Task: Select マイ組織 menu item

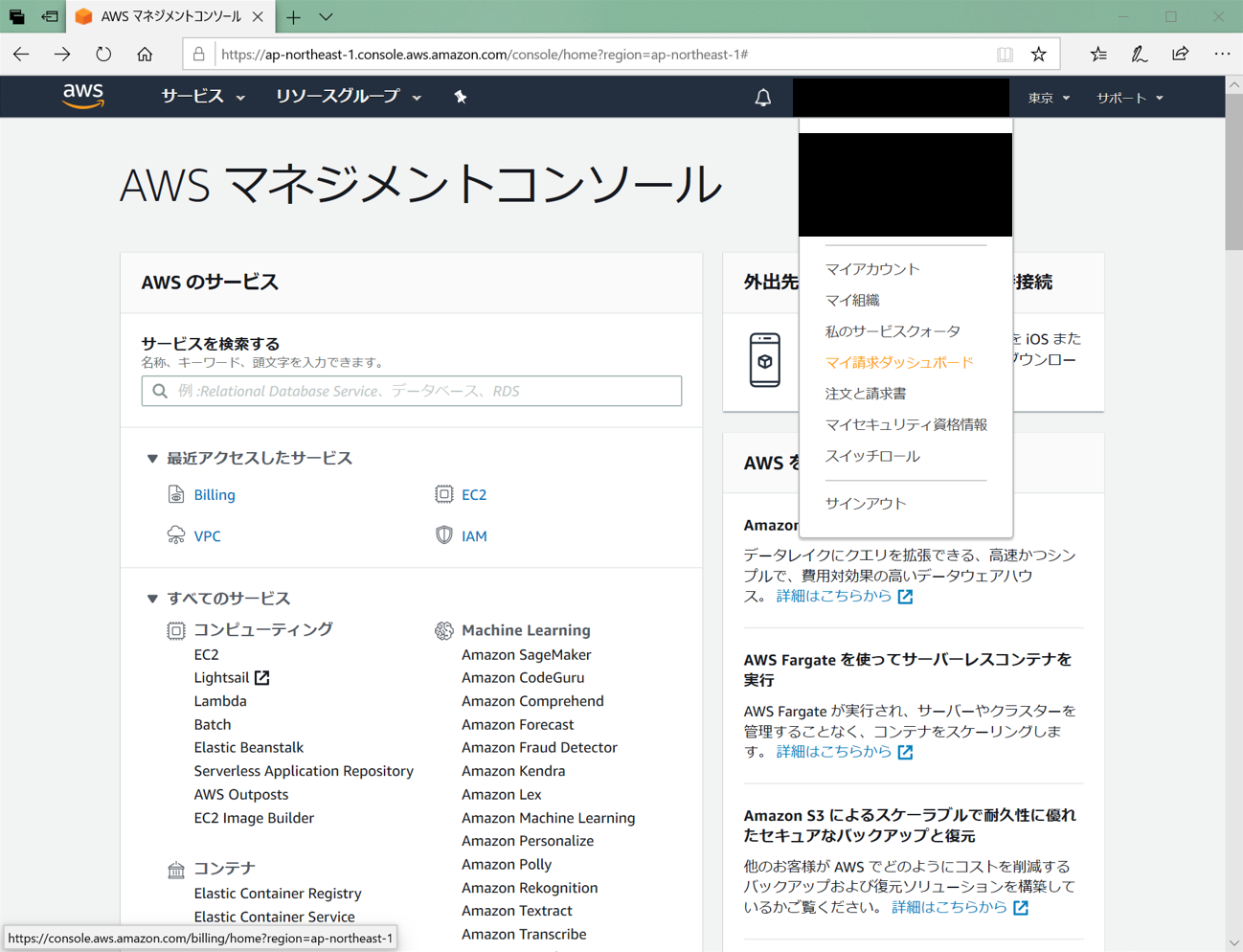Action: [x=852, y=300]
